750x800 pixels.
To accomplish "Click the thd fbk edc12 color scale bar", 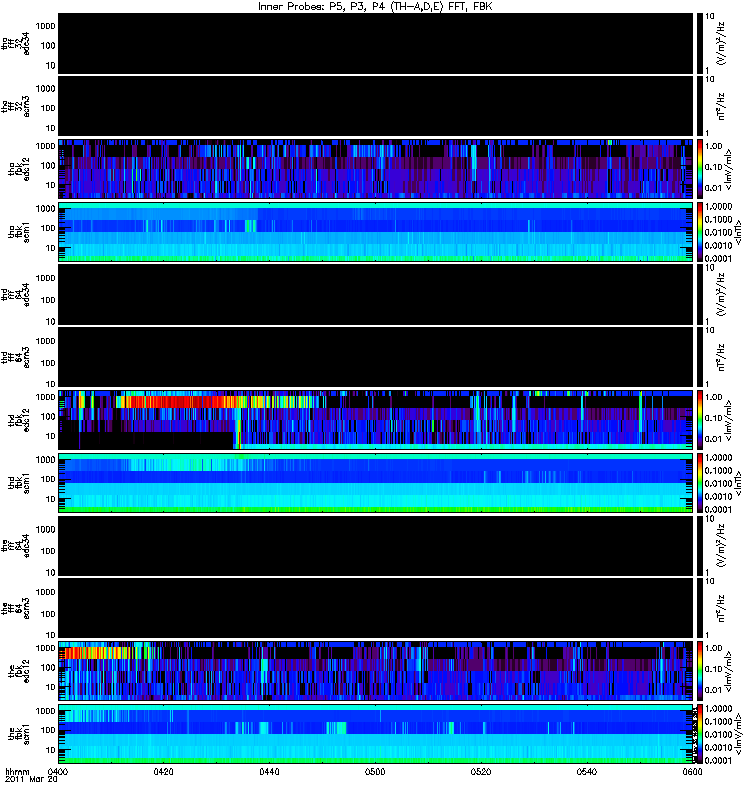I will pos(701,420).
